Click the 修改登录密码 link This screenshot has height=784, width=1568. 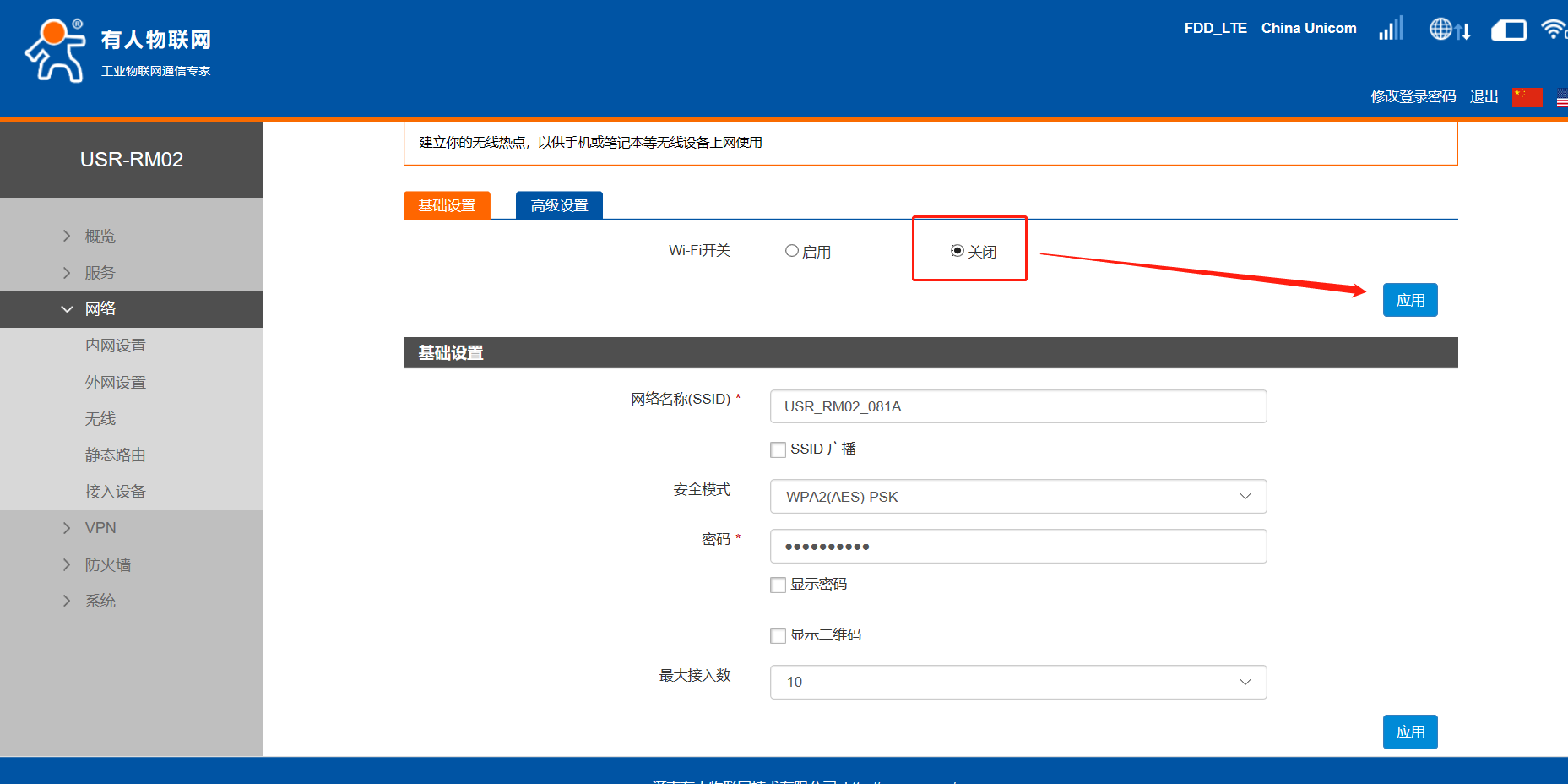1413,97
